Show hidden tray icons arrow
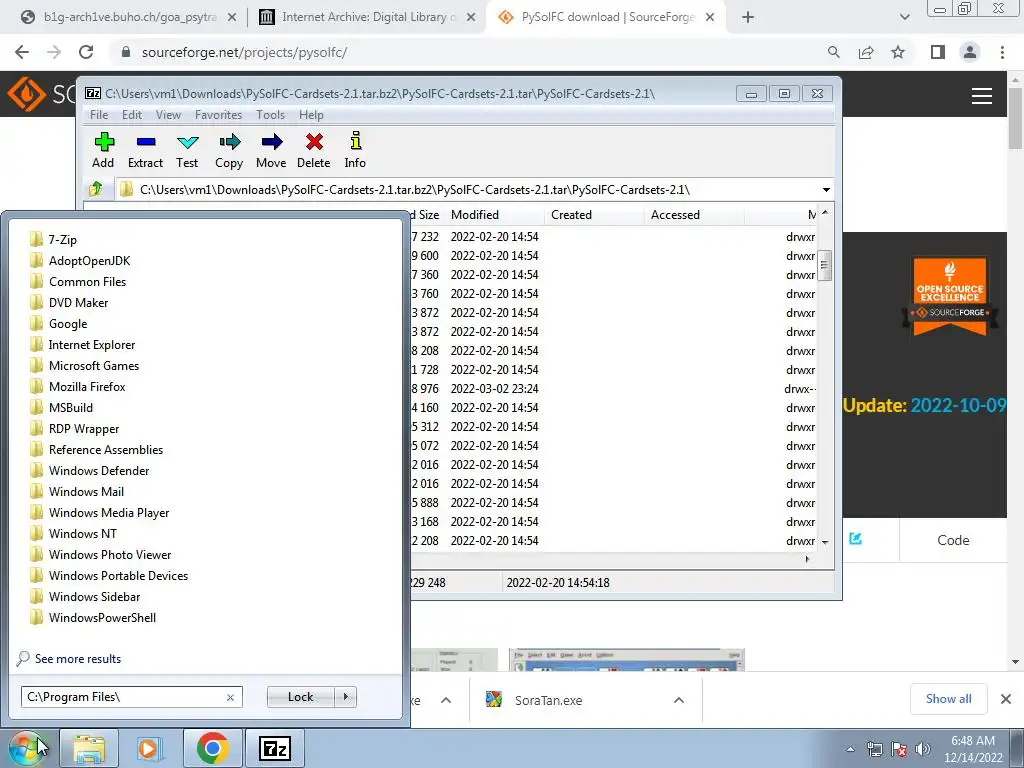The height and width of the screenshot is (768, 1024). tap(850, 749)
